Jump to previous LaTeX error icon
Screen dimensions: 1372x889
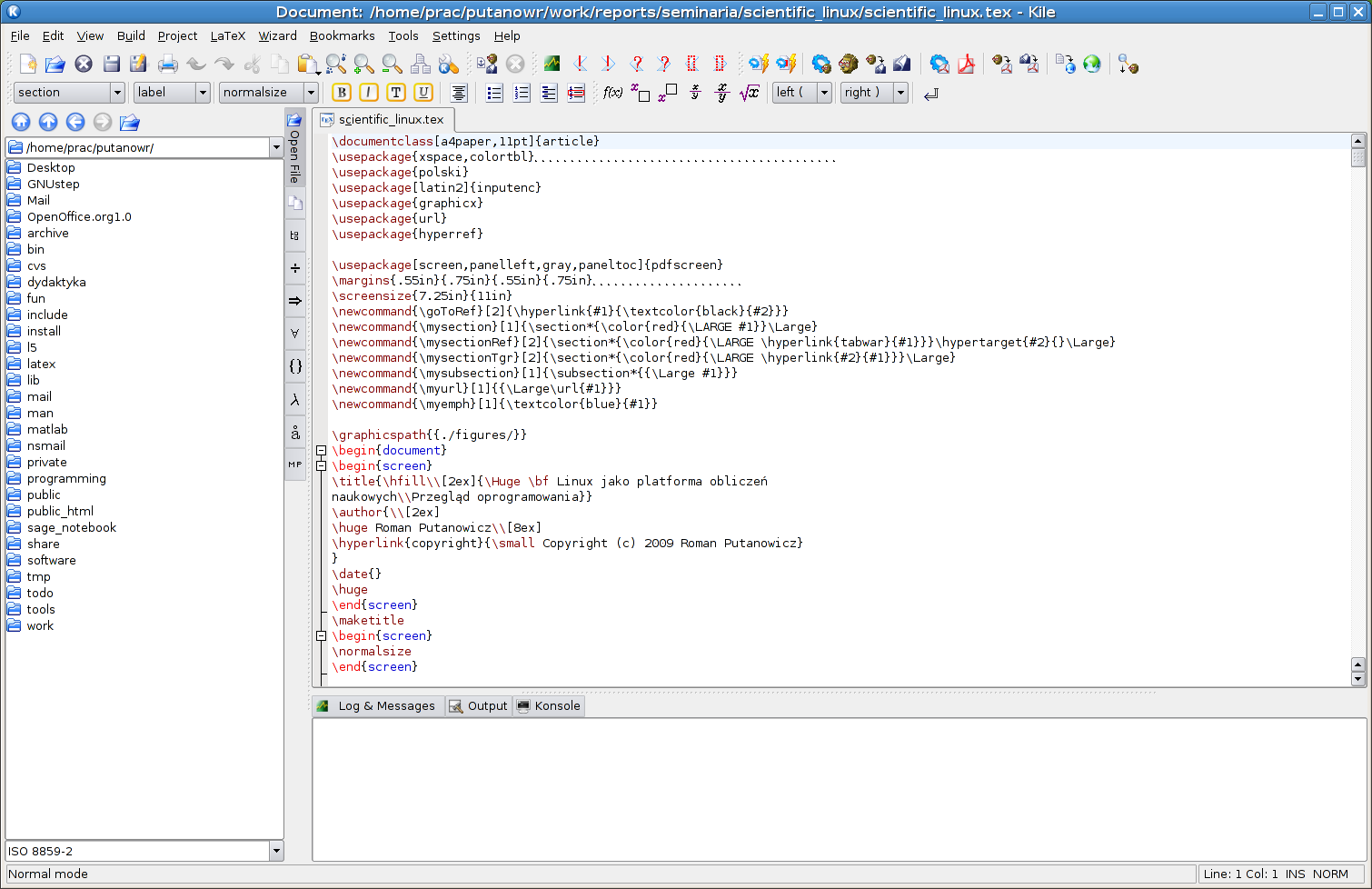(x=580, y=64)
